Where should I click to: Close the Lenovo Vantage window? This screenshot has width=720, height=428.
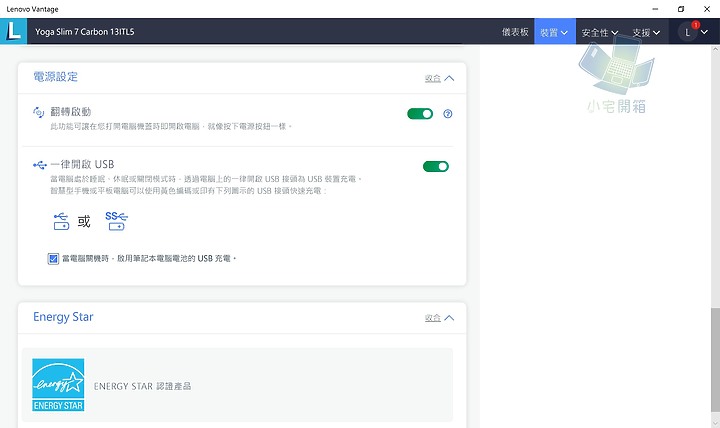click(x=707, y=9)
